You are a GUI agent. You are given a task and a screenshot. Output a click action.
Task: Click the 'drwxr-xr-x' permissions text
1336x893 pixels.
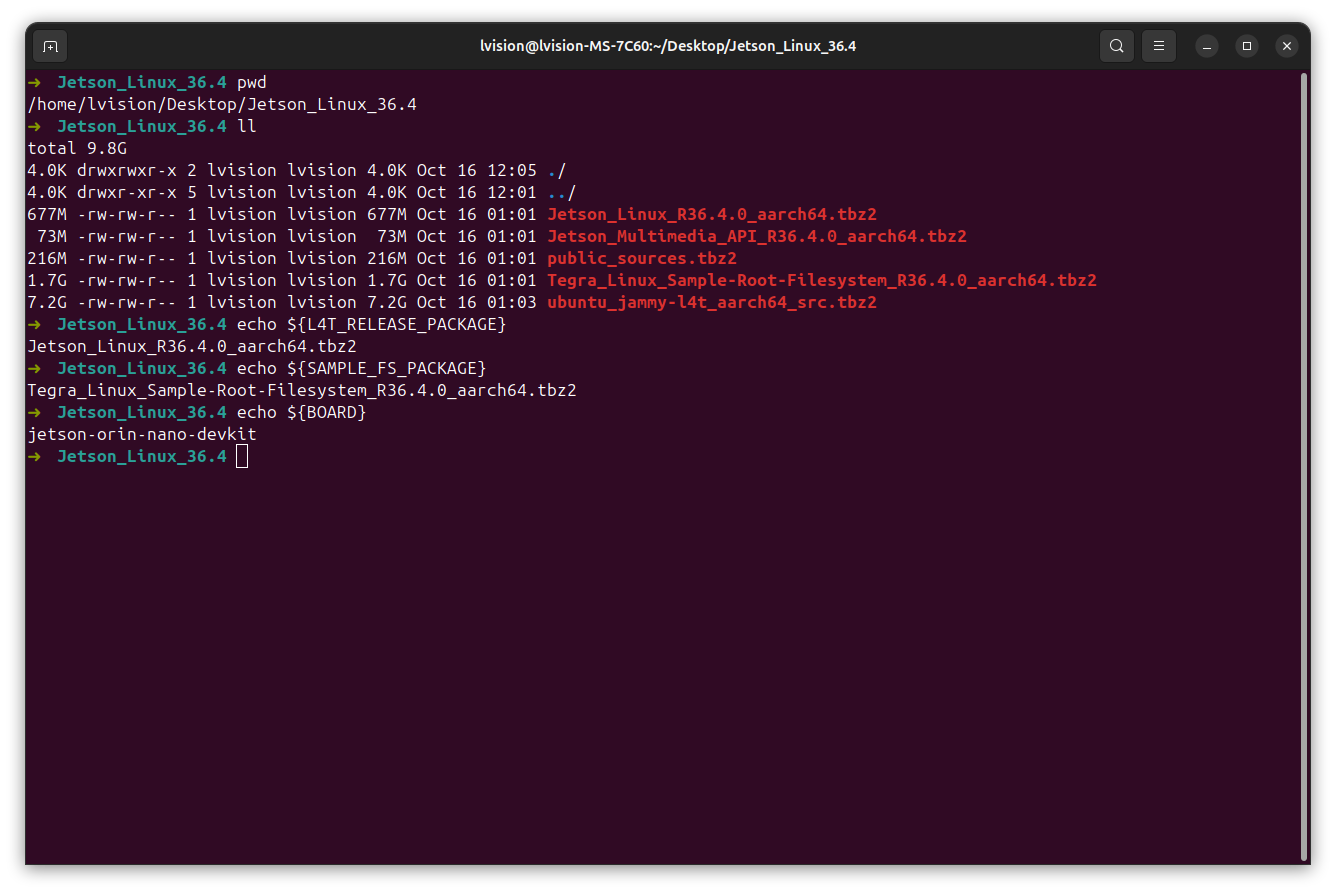point(127,192)
